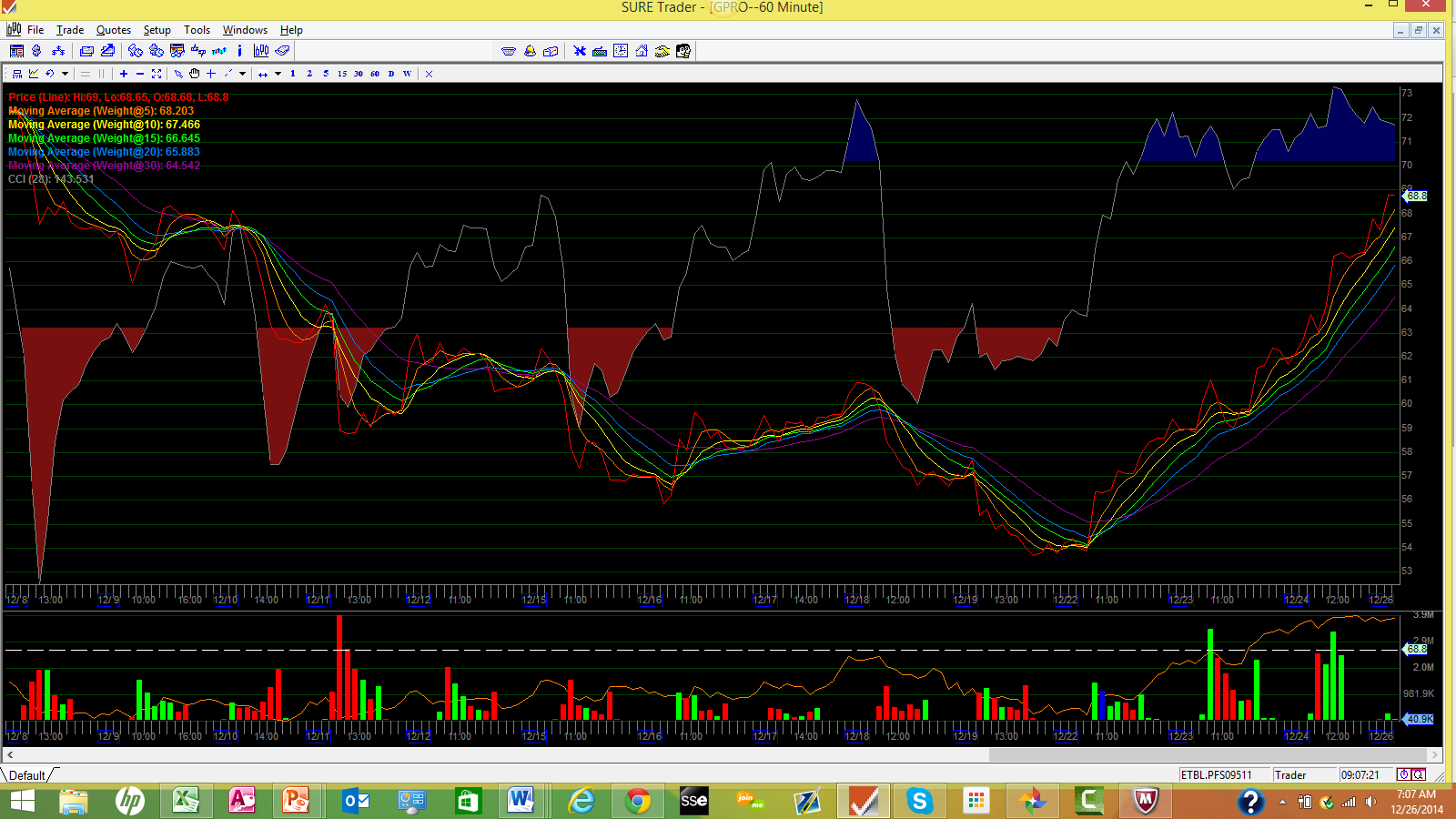
Task: Open the Trade menu
Action: coord(70,30)
